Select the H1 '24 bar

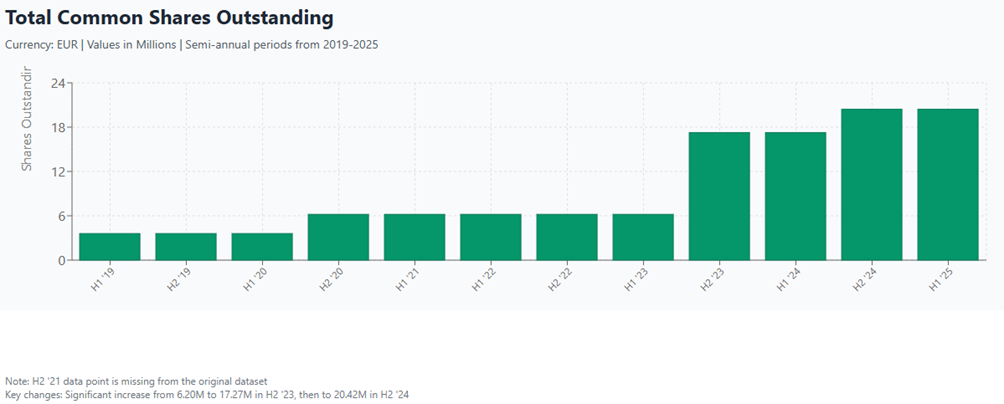(x=795, y=196)
